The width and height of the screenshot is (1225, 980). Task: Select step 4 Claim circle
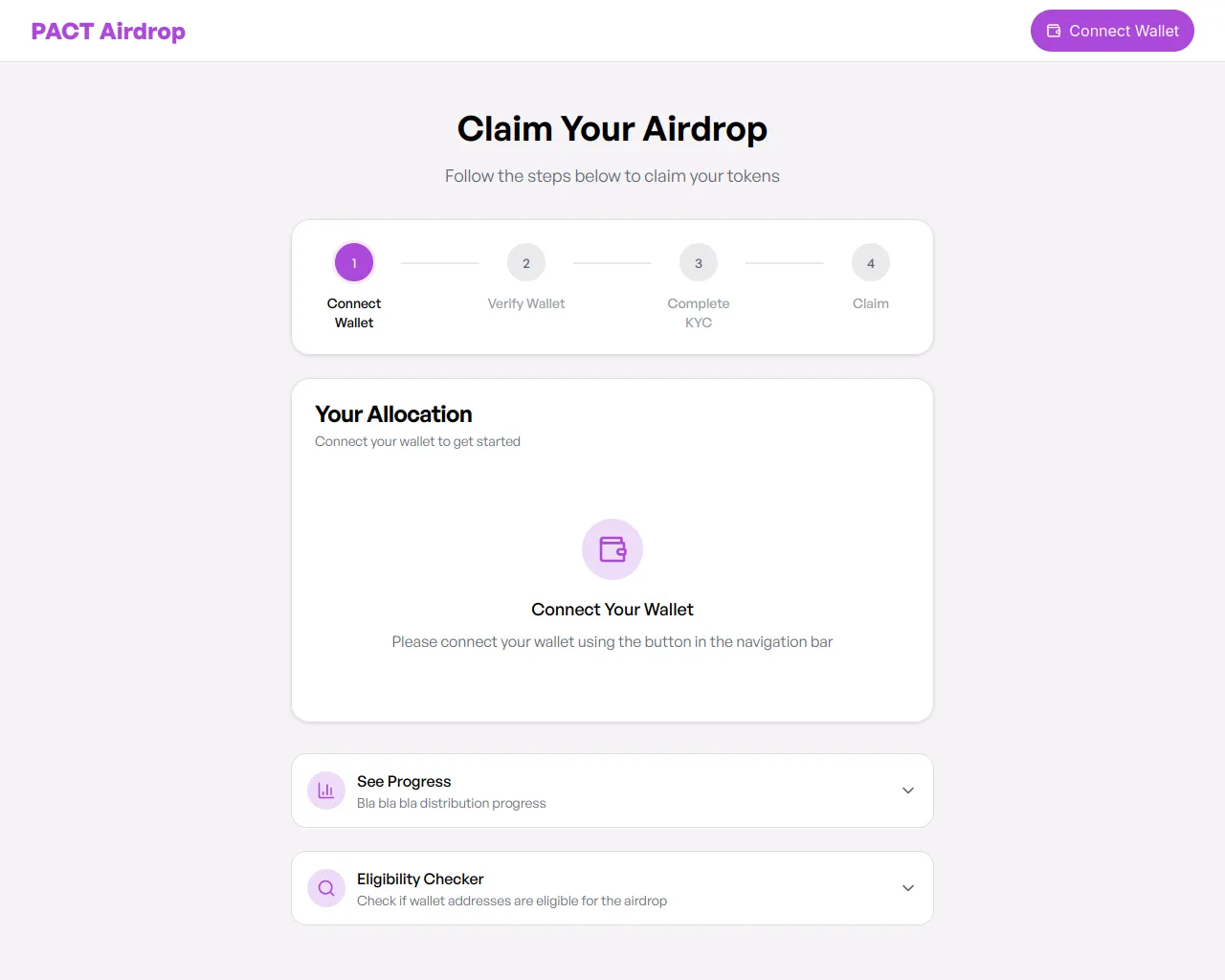tap(871, 263)
